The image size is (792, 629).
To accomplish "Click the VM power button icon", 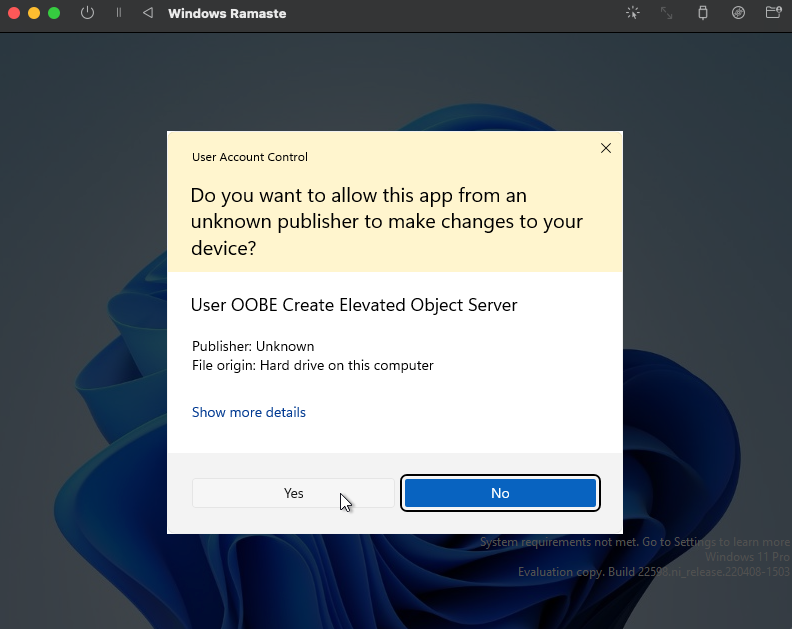I will [87, 13].
